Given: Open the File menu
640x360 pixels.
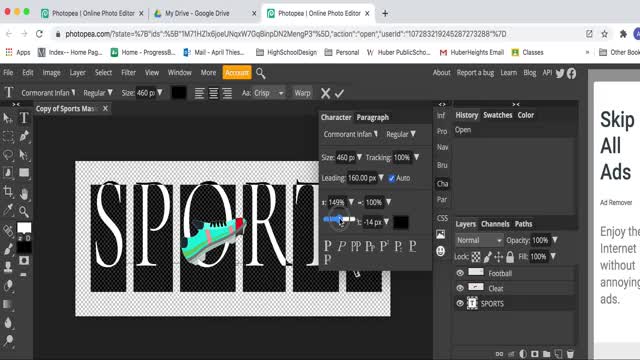Looking at the screenshot, I should click(8, 73).
